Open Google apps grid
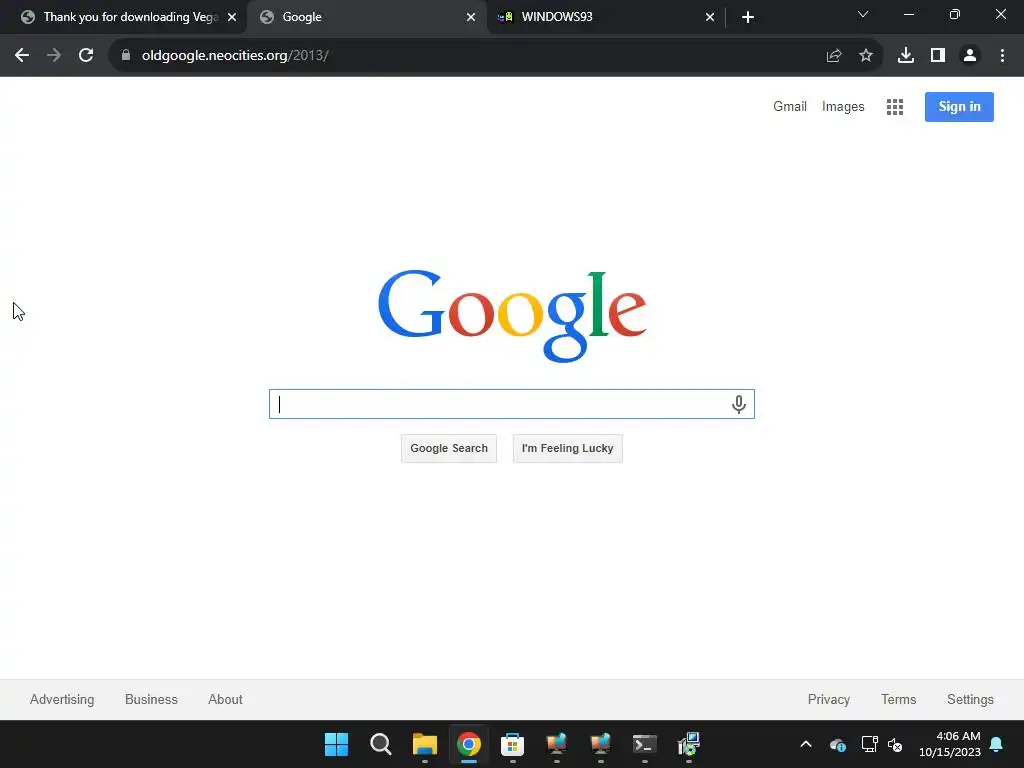The image size is (1024, 768). [x=895, y=107]
